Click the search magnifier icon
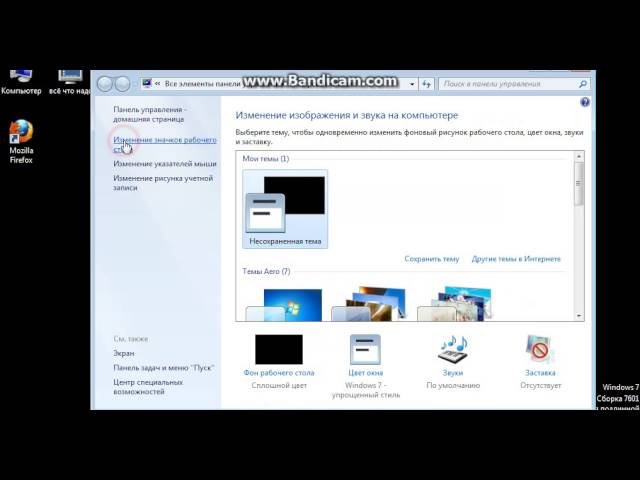Viewport: 640px width, 480px height. 583,84
